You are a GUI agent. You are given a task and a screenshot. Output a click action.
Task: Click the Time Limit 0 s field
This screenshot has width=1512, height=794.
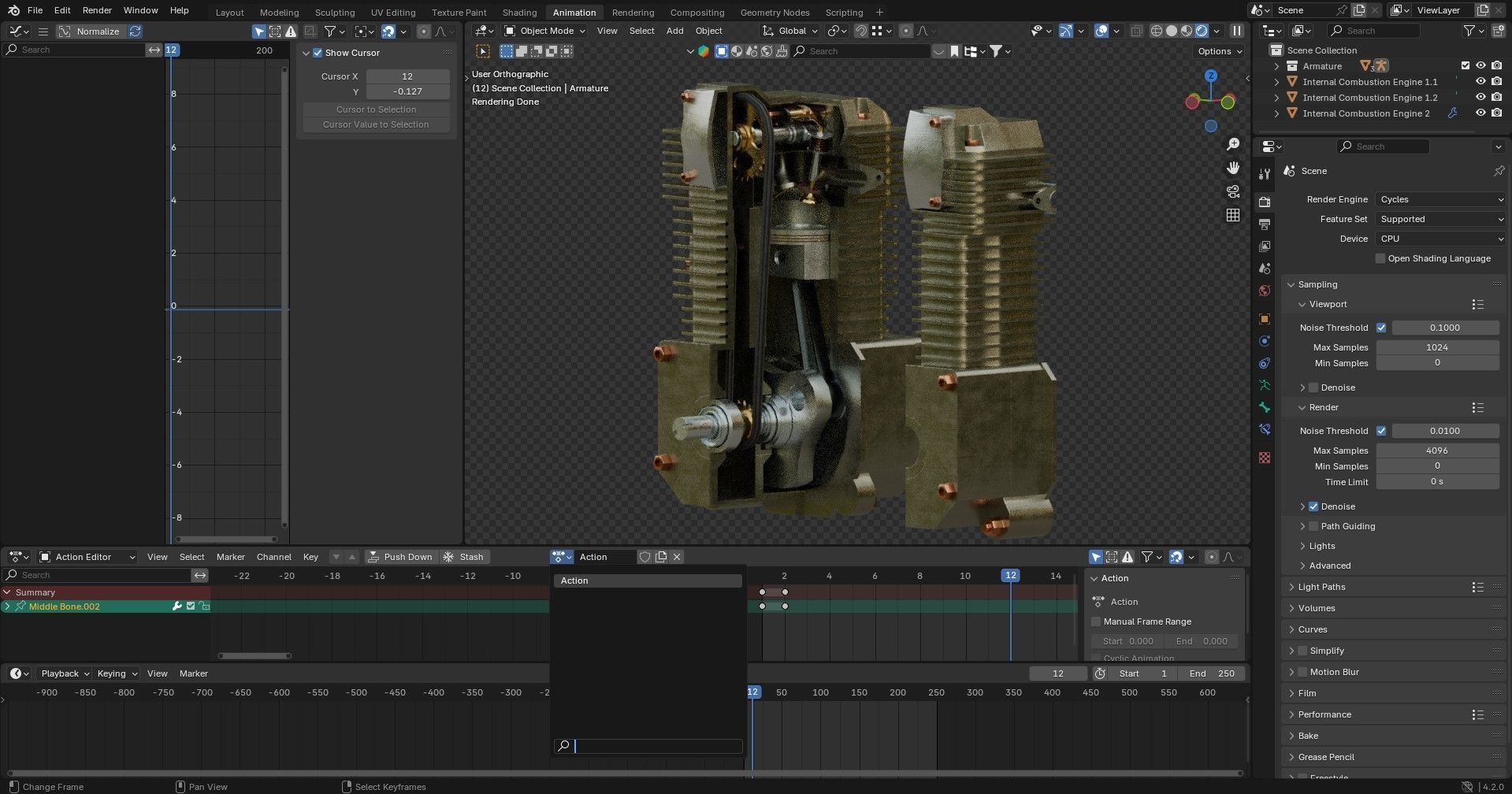(1437, 481)
